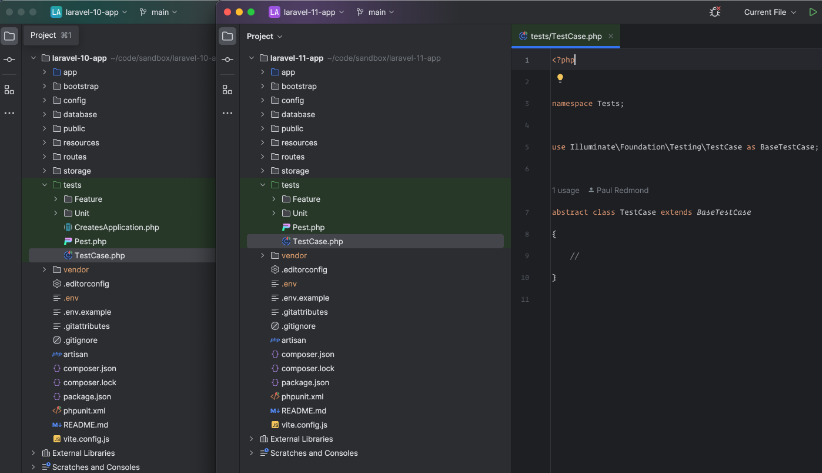This screenshot has width=822, height=473.
Task: Select TestCase.php in laravel-10-app tree
Action: click(x=122, y=255)
